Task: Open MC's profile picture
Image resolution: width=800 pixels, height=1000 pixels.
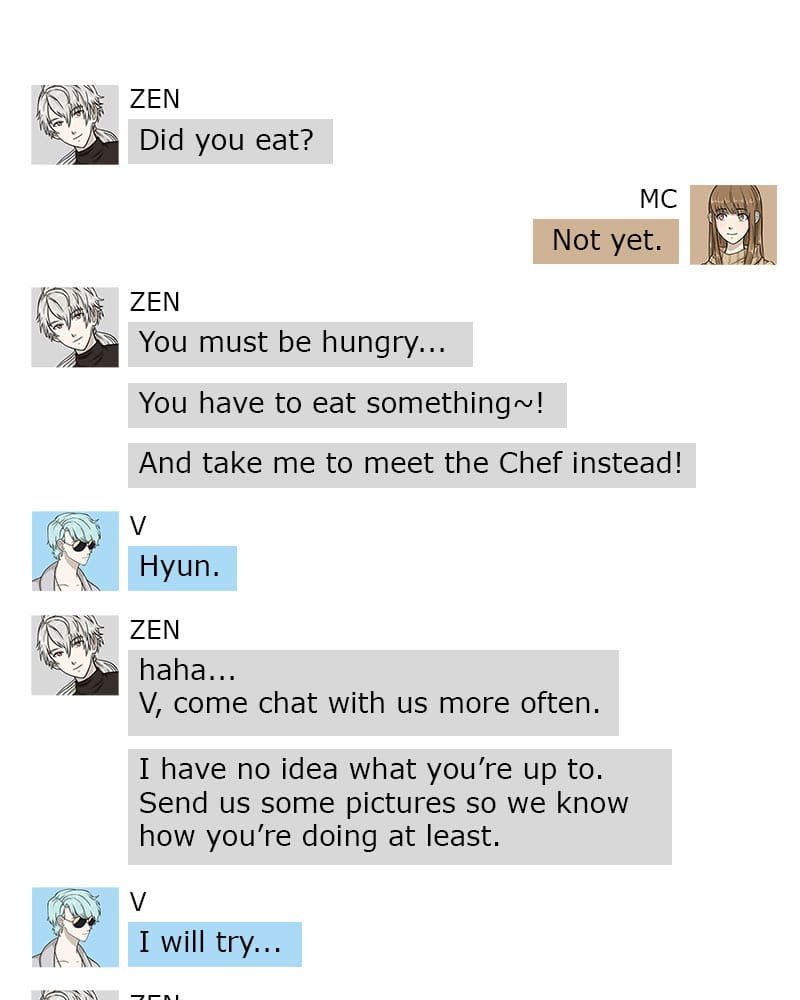Action: coord(733,225)
